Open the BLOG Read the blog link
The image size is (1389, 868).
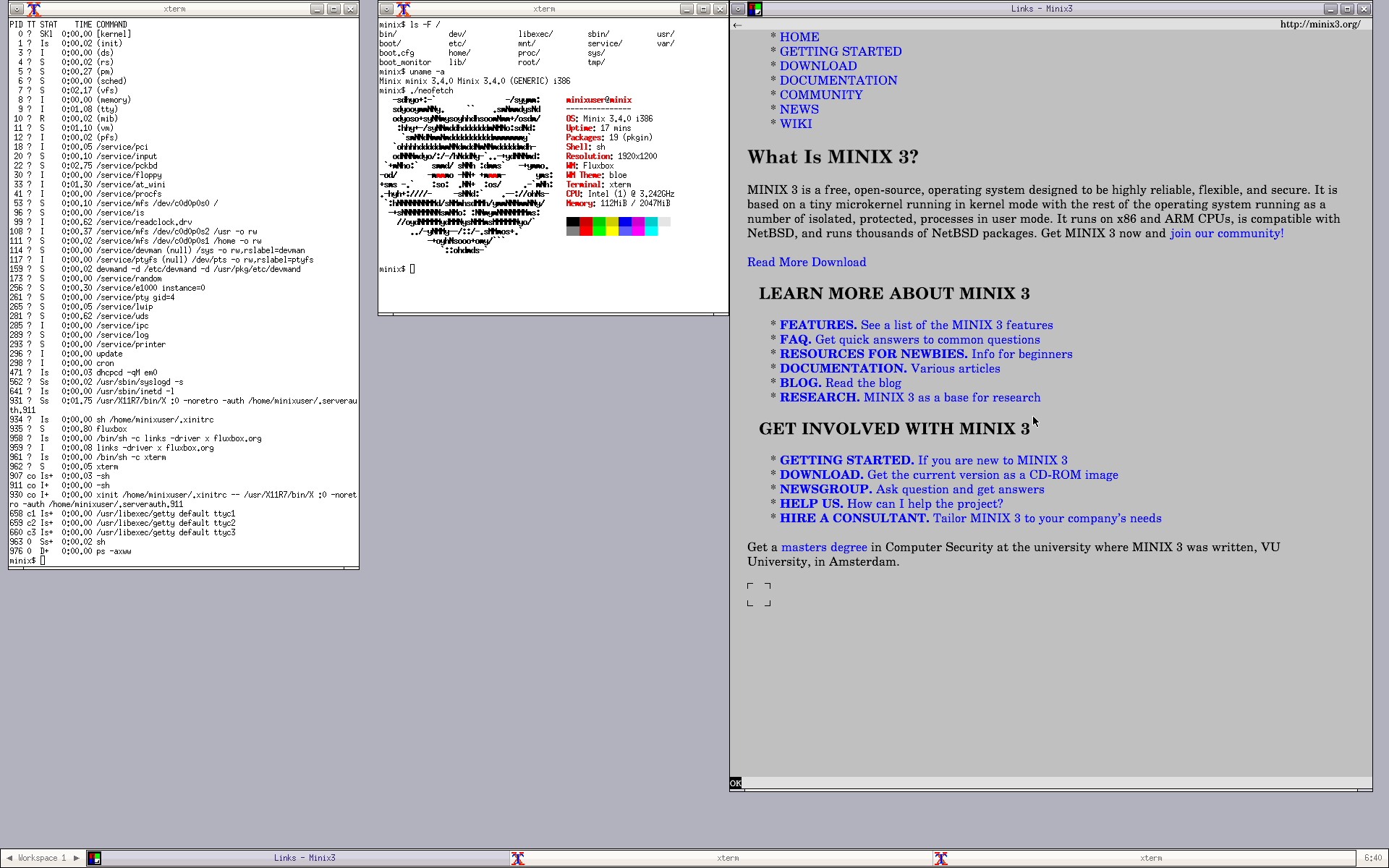point(841,383)
